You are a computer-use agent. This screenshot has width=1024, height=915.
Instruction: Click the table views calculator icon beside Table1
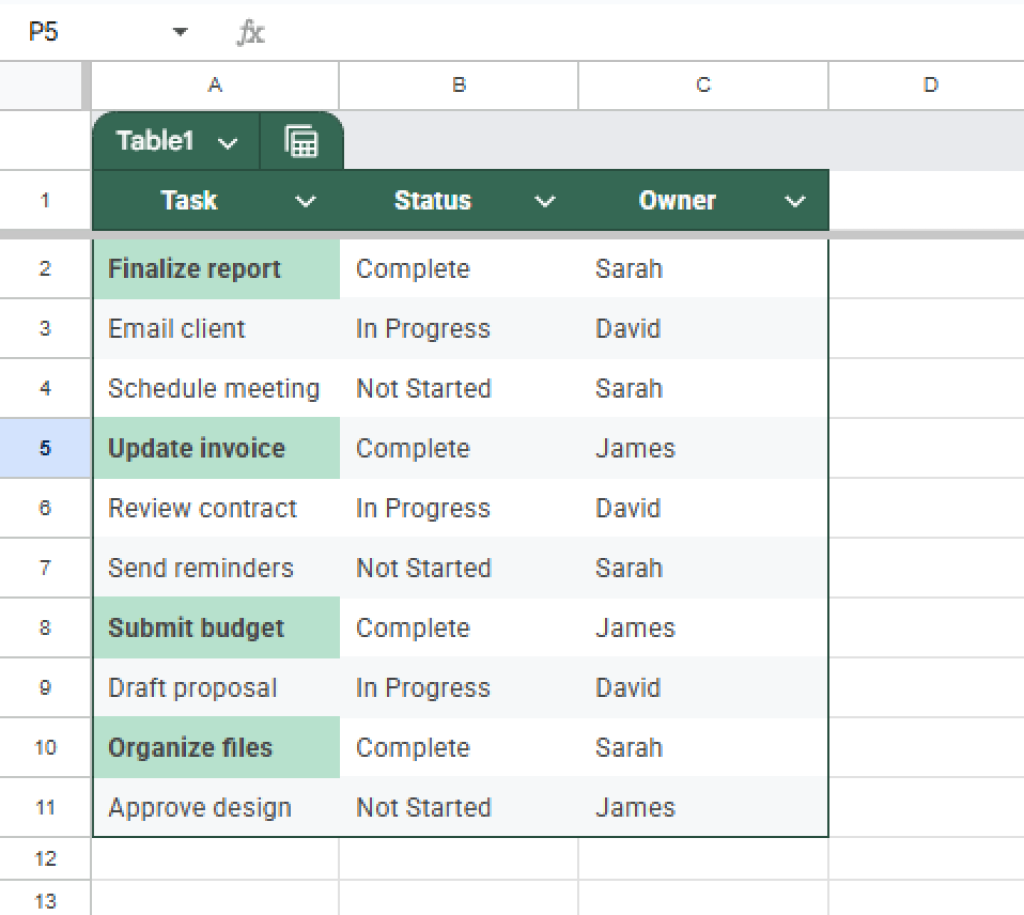[x=301, y=141]
